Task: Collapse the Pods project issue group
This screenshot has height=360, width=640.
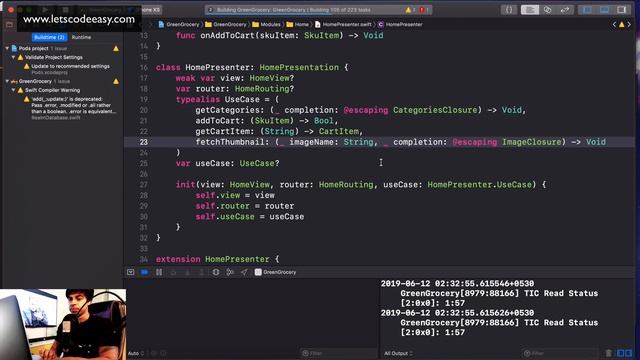Action: (x=7, y=48)
